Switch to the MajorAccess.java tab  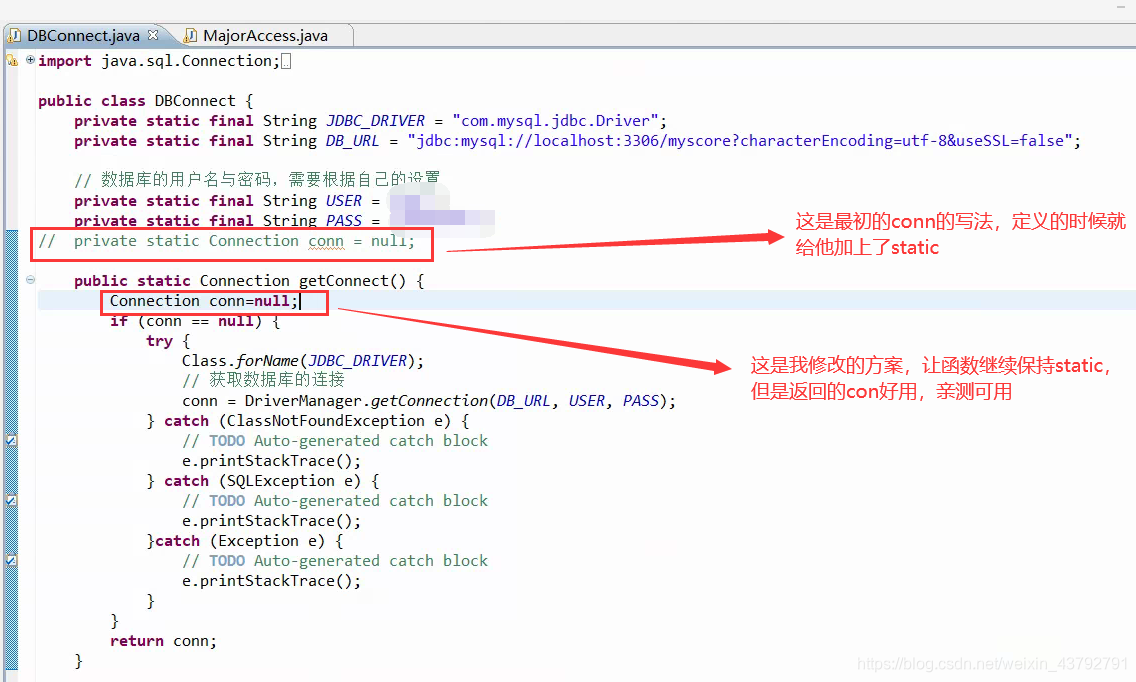pyautogui.click(x=265, y=34)
